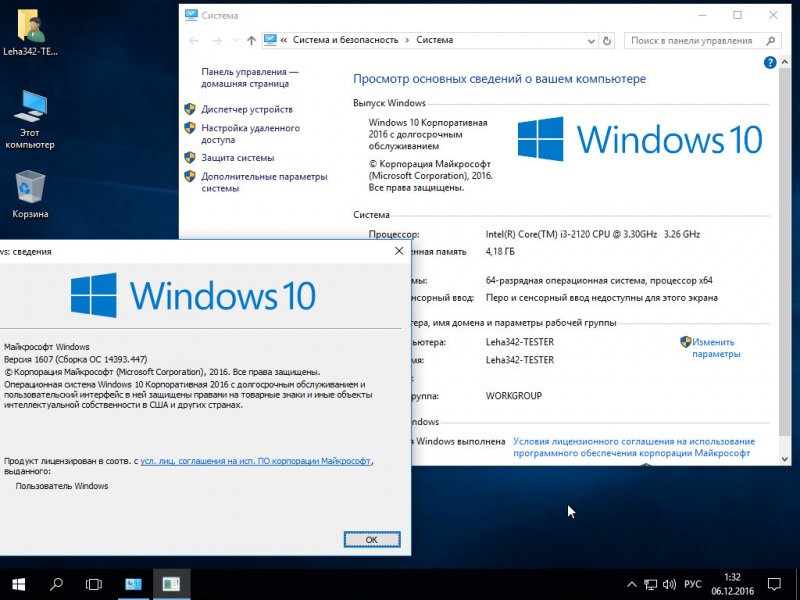The width and height of the screenshot is (800, 600).
Task: Close the System window
Action: [x=773, y=15]
